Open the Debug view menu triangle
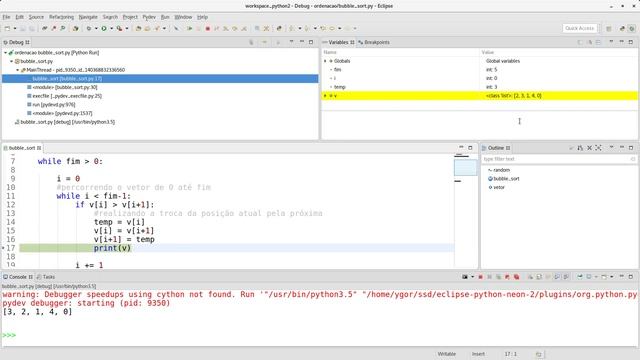This screenshot has height=360, width=640. coord(291,42)
